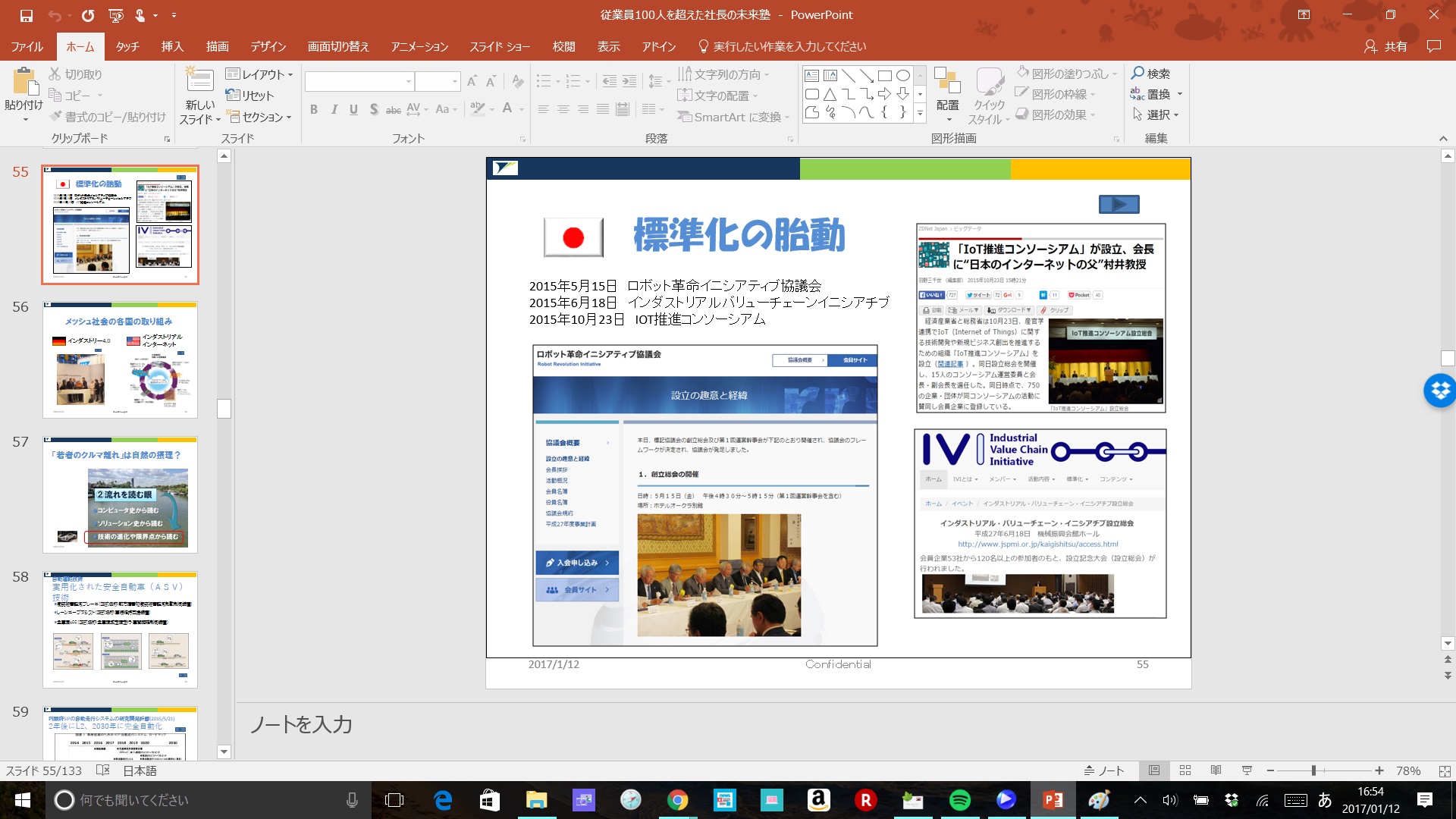The height and width of the screenshot is (819, 1456).
Task: Zoom slider handle in status bar
Action: [1313, 770]
